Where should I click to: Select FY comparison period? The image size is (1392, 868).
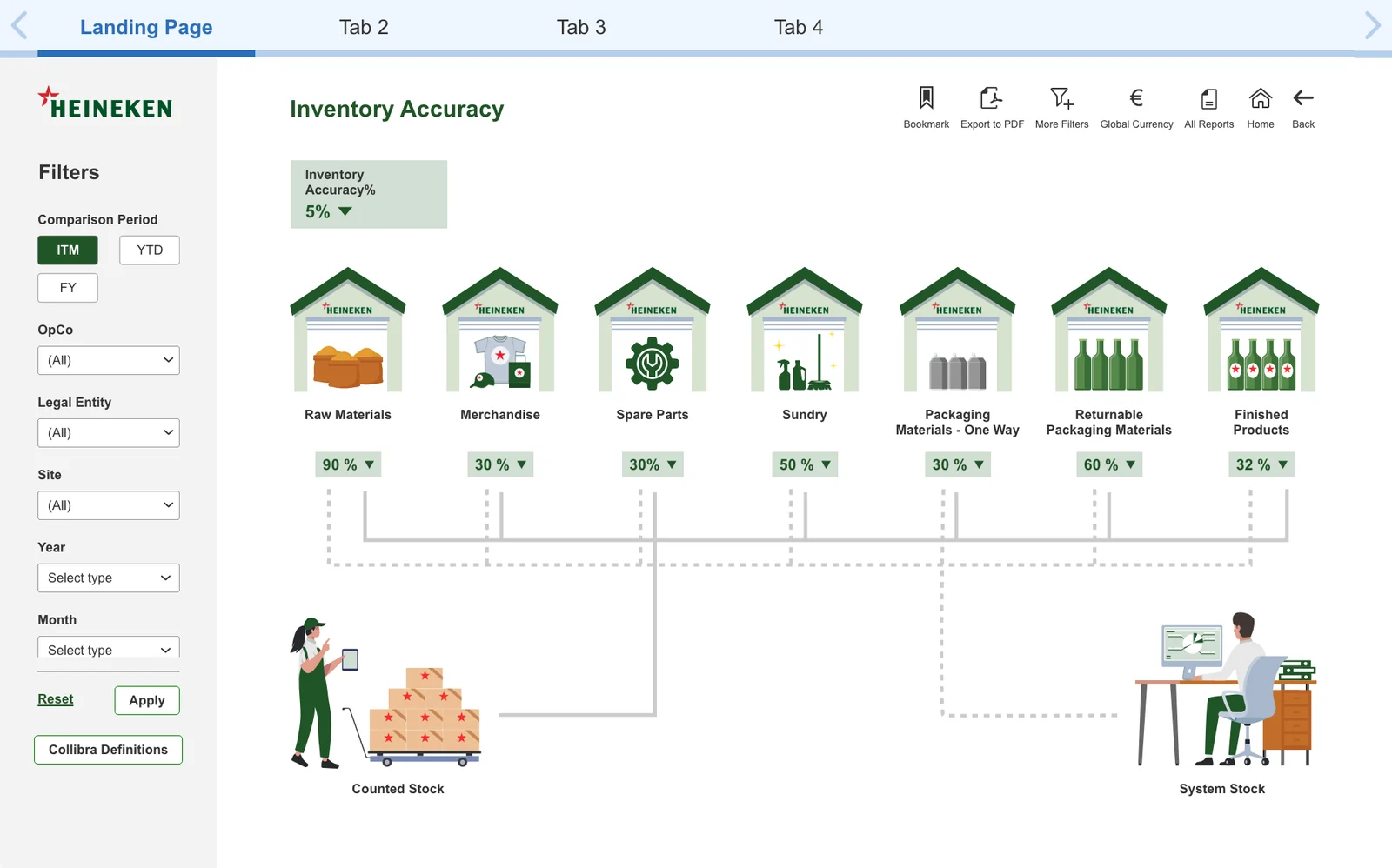click(68, 288)
